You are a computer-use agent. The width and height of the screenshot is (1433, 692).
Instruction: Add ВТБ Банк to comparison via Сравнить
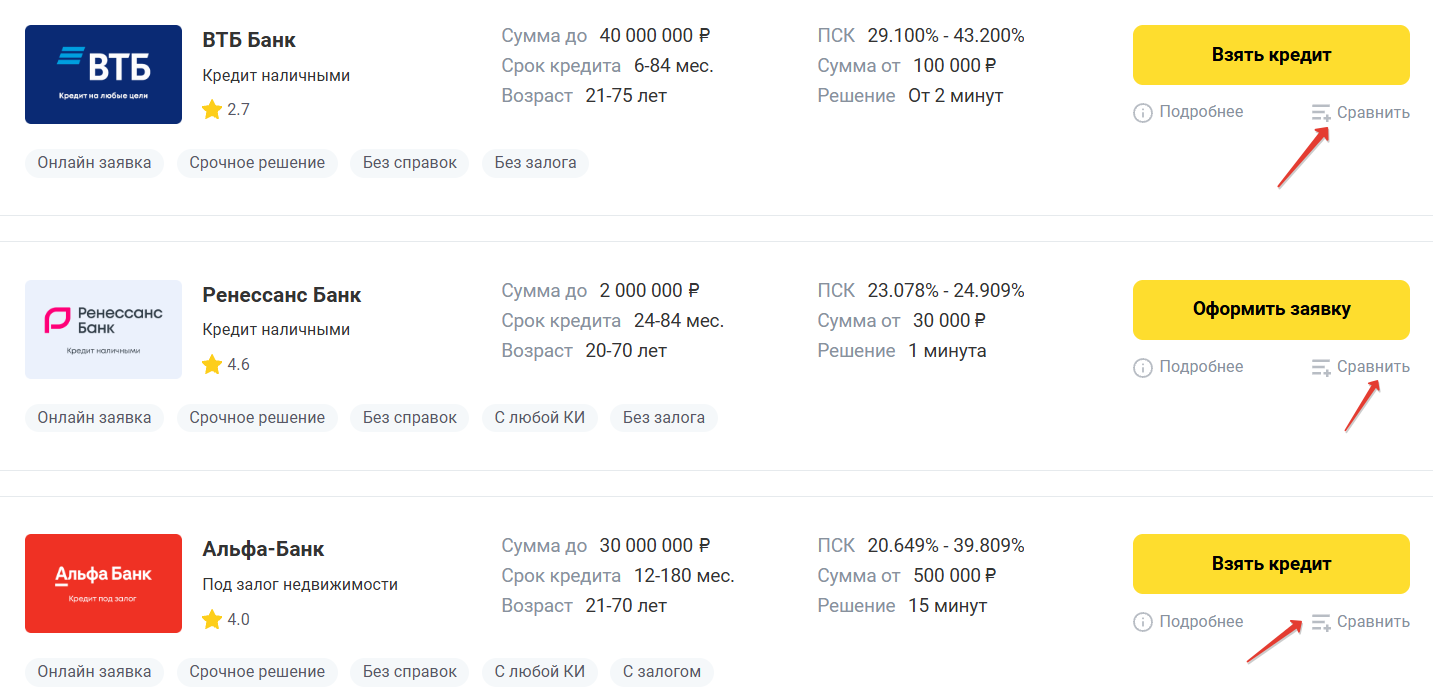(x=1373, y=113)
